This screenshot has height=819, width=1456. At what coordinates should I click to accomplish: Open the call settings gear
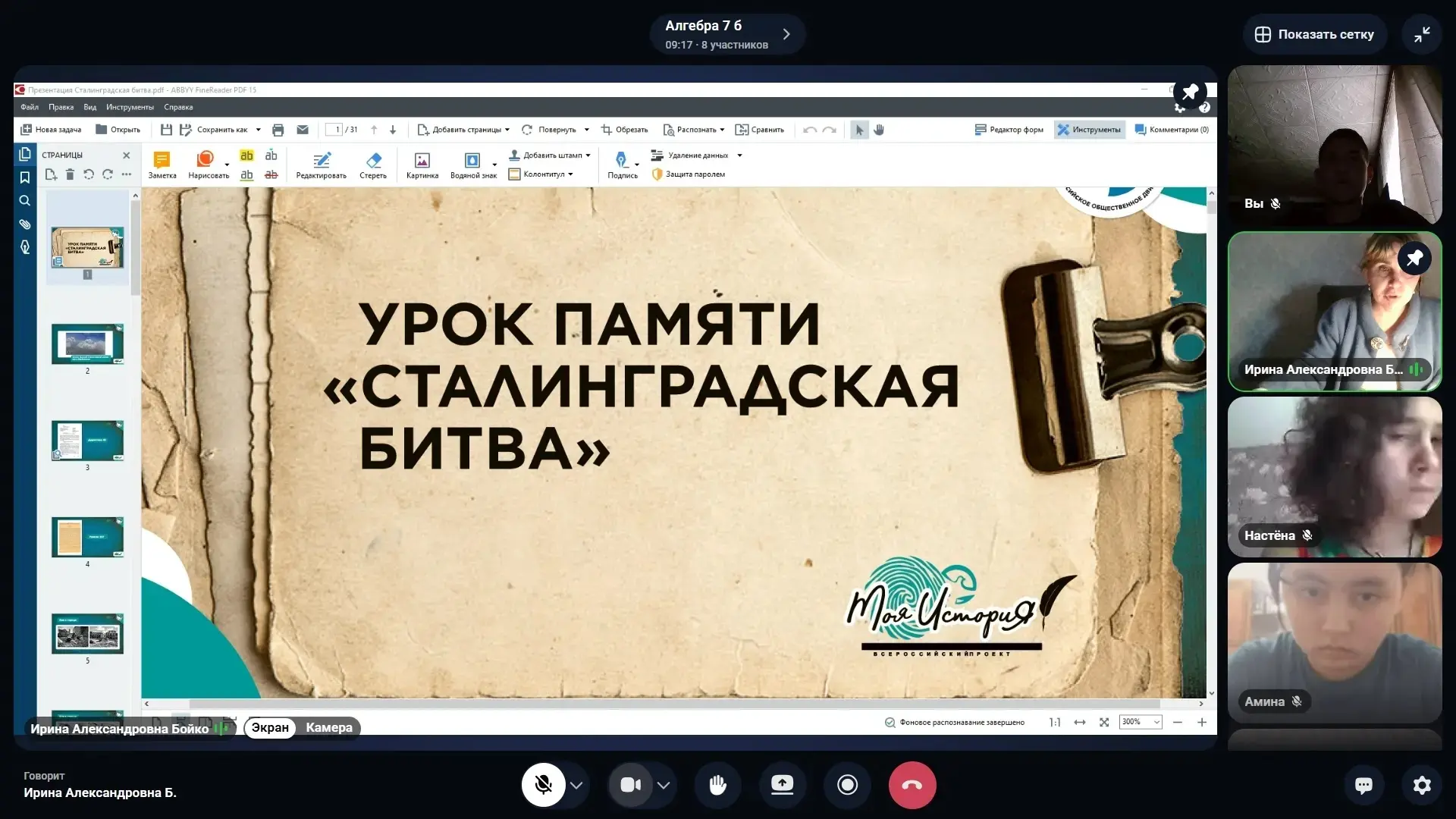click(1422, 785)
